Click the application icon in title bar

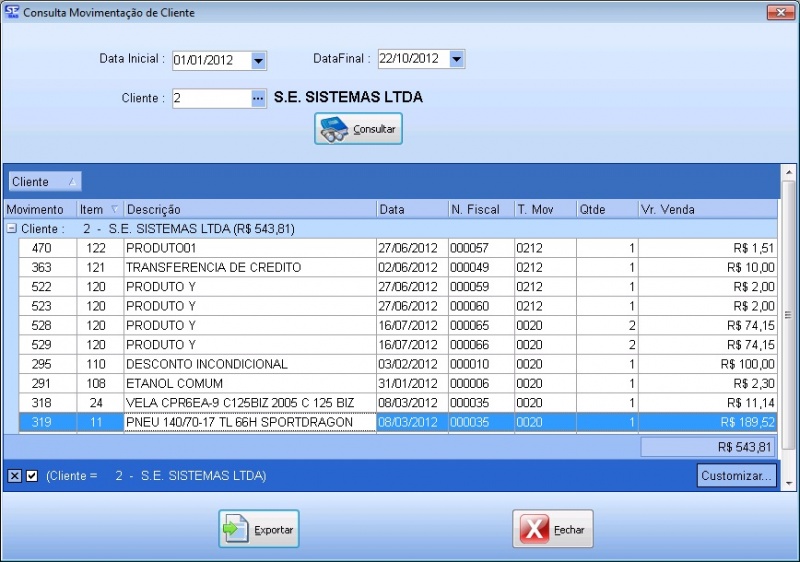tap(11, 12)
